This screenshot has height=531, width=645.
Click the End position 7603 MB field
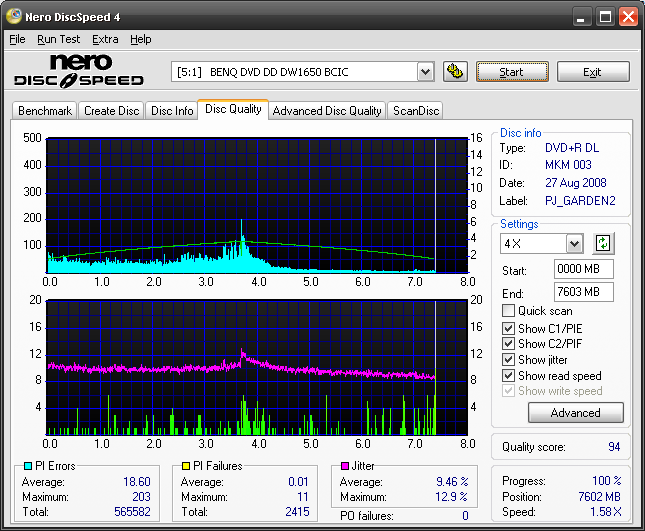583,292
